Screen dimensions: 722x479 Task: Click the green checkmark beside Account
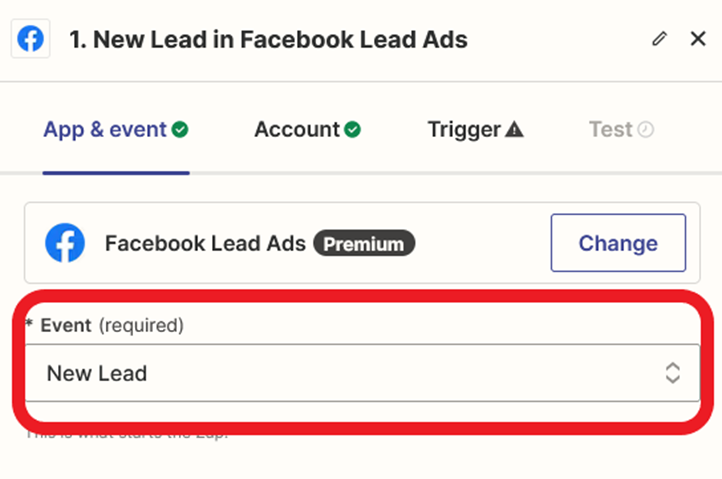tap(352, 130)
